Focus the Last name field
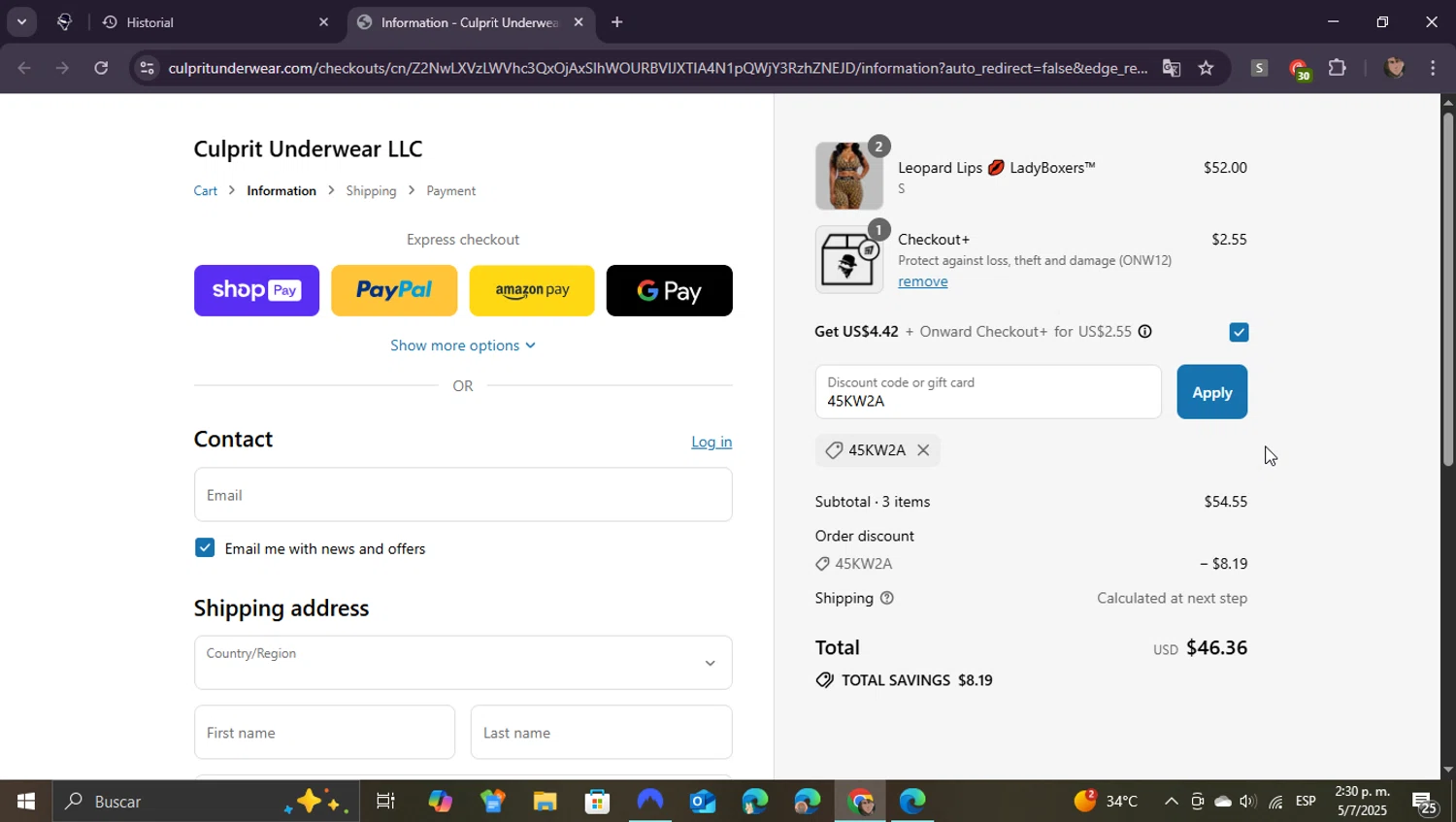Screen dimensions: 1456x822 click(602, 733)
